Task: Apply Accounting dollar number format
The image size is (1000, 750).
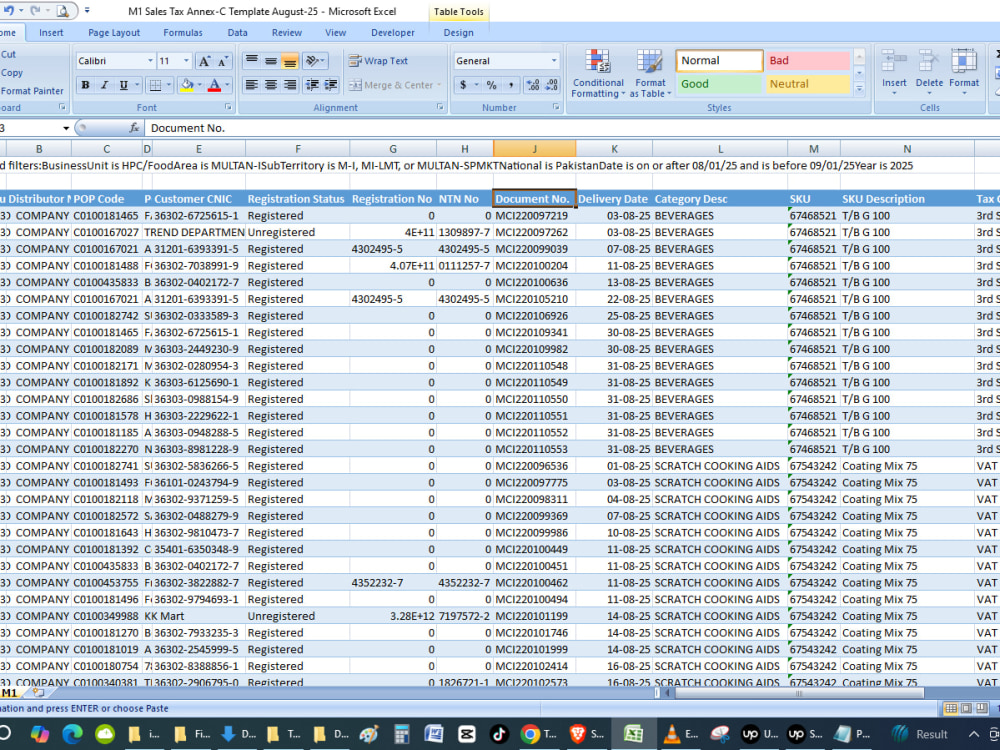Action: coord(463,85)
